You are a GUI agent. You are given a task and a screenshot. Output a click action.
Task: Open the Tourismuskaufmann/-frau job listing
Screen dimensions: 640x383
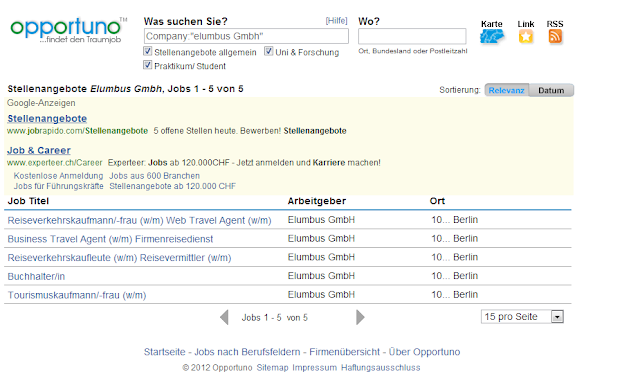[77, 295]
